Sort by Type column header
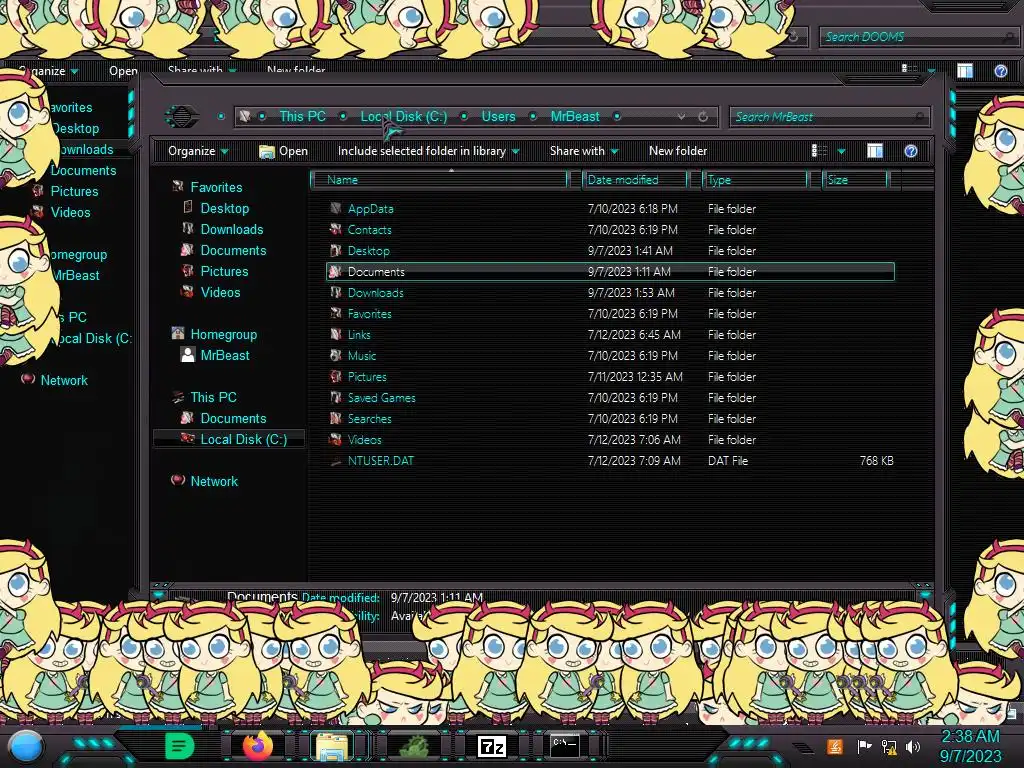 pos(755,180)
